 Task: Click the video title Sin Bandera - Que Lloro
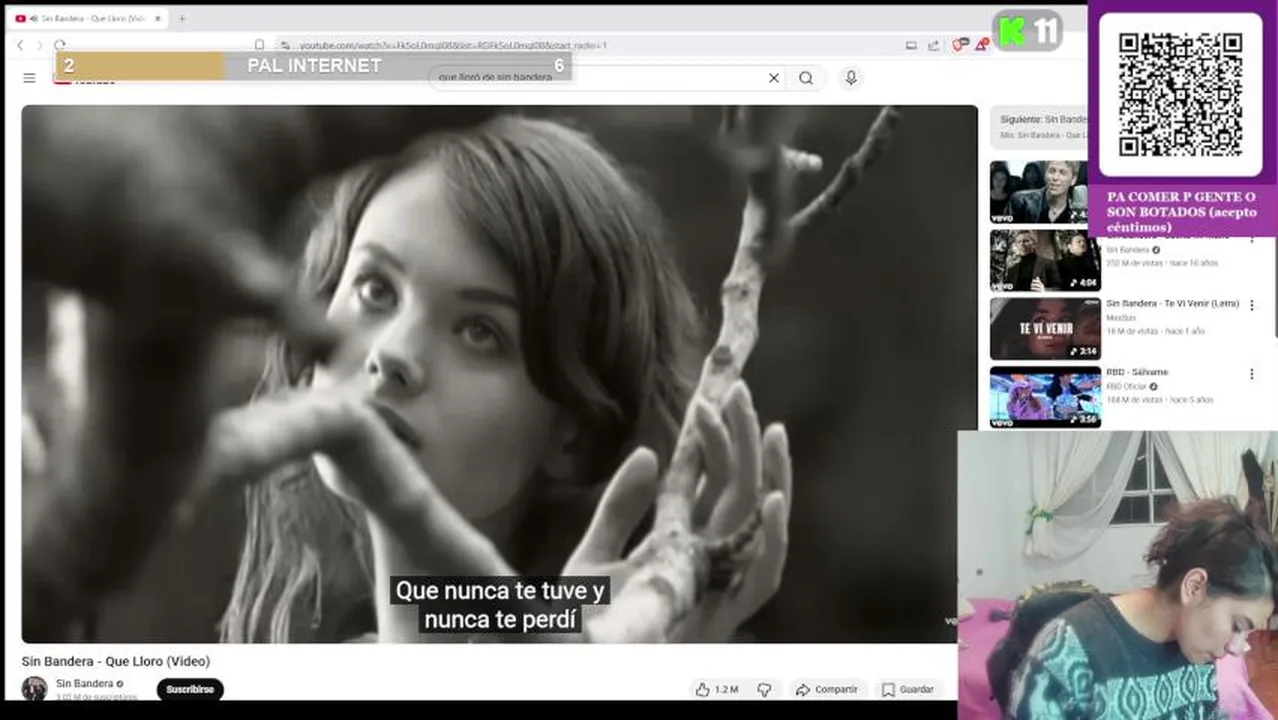(116, 661)
